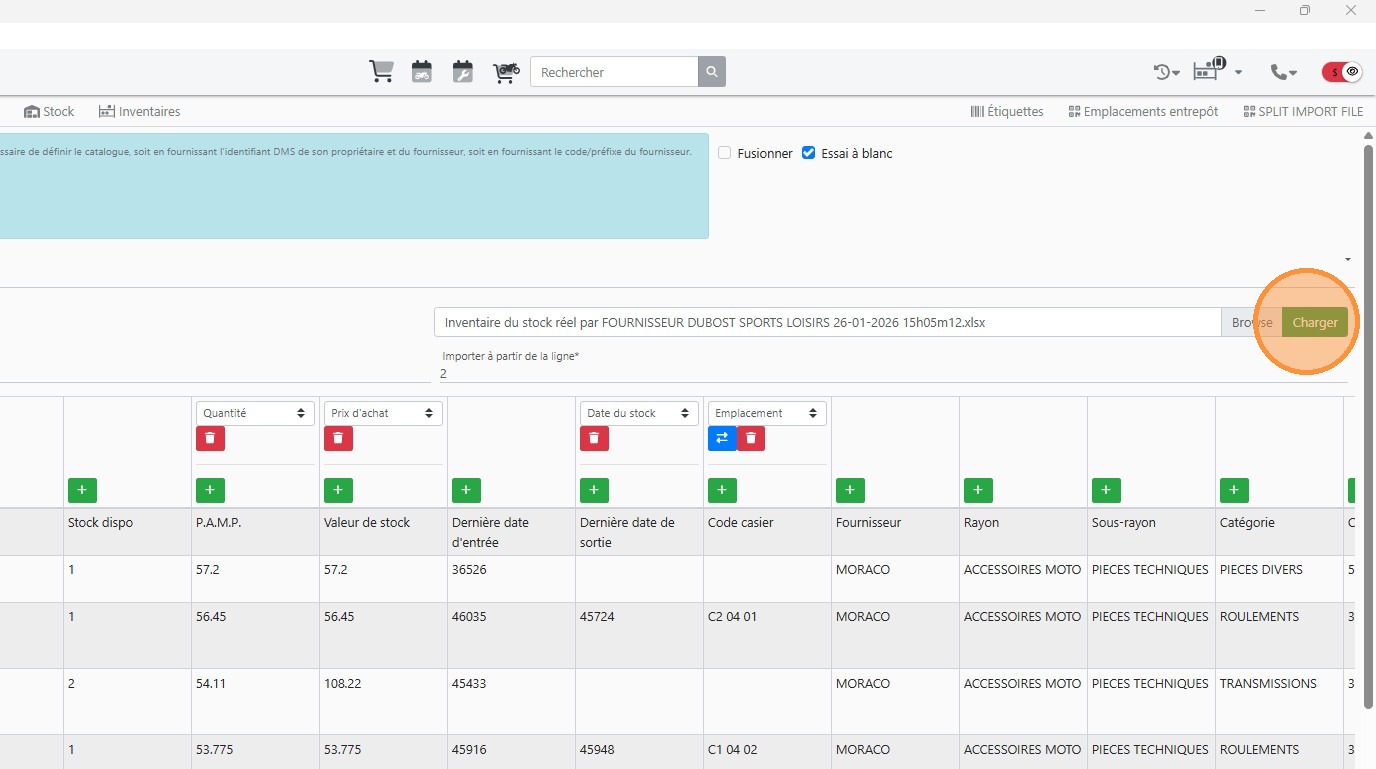Open the Prix d'achat dropdown
This screenshot has width=1376, height=769.
click(382, 413)
